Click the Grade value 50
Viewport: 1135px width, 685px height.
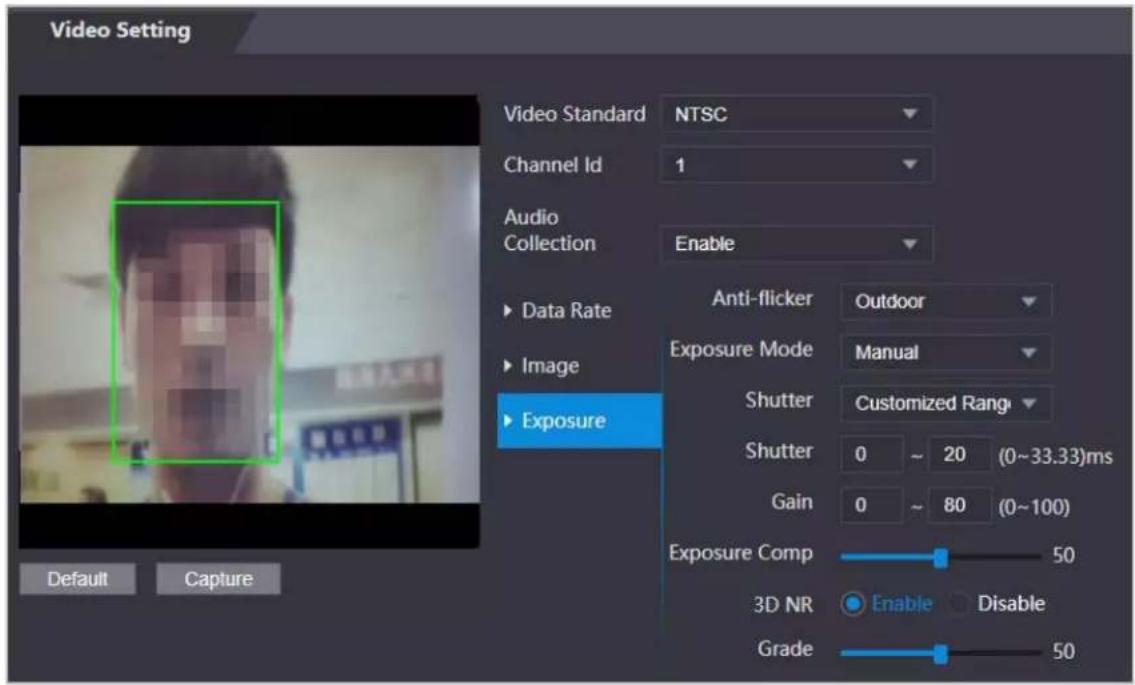click(1063, 651)
